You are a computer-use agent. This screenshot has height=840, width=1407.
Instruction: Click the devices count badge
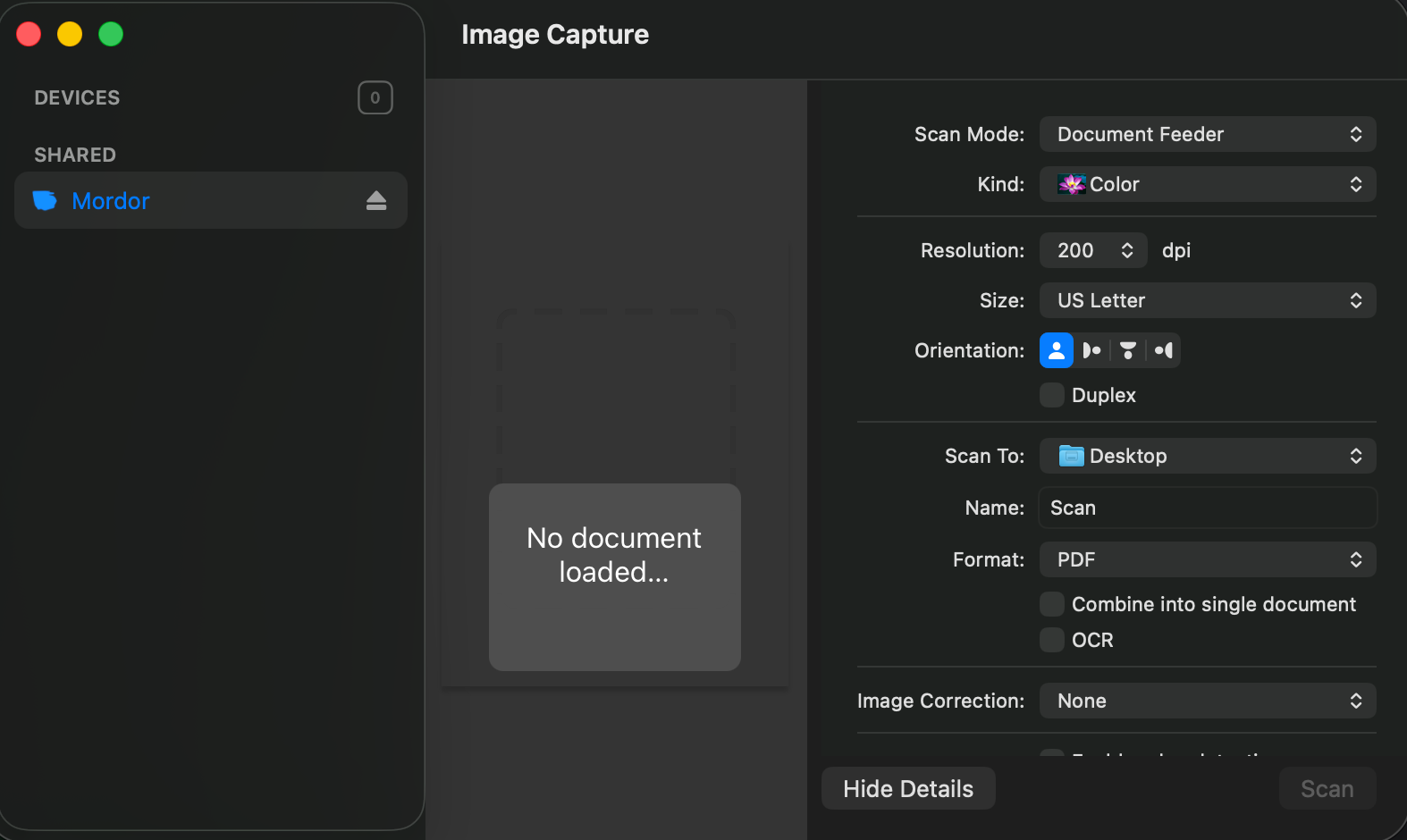[375, 98]
